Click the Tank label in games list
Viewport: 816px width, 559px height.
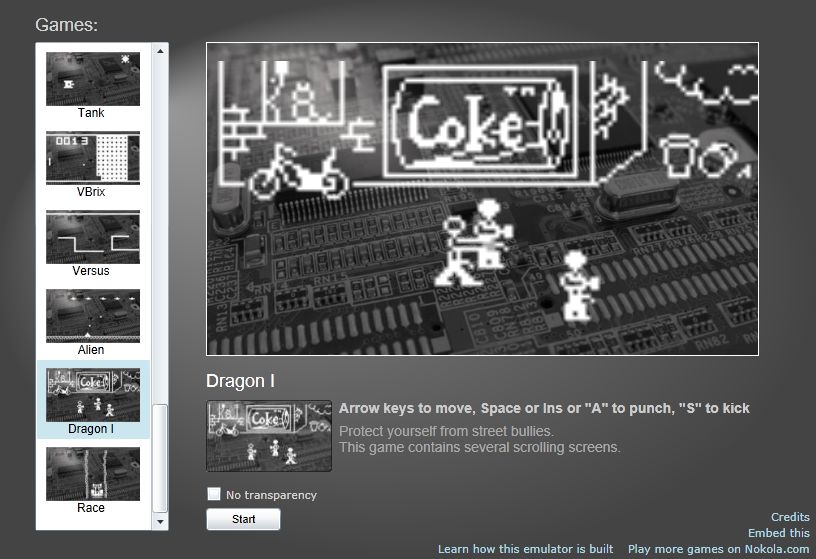click(x=91, y=113)
